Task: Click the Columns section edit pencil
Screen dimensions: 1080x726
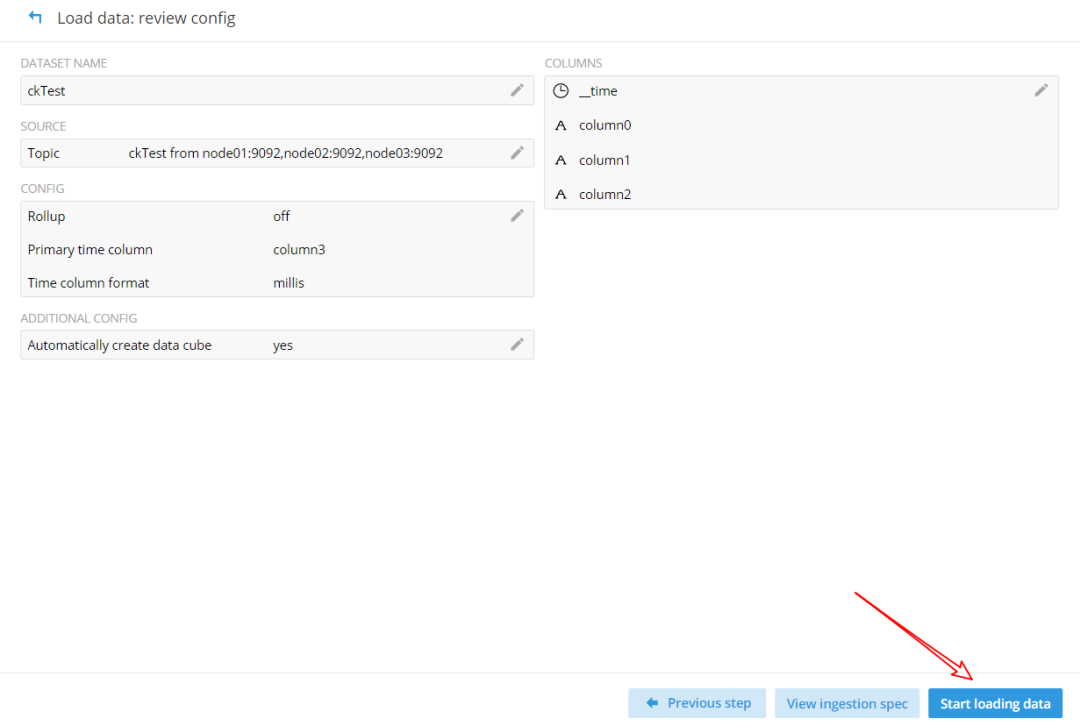Action: pos(1041,90)
